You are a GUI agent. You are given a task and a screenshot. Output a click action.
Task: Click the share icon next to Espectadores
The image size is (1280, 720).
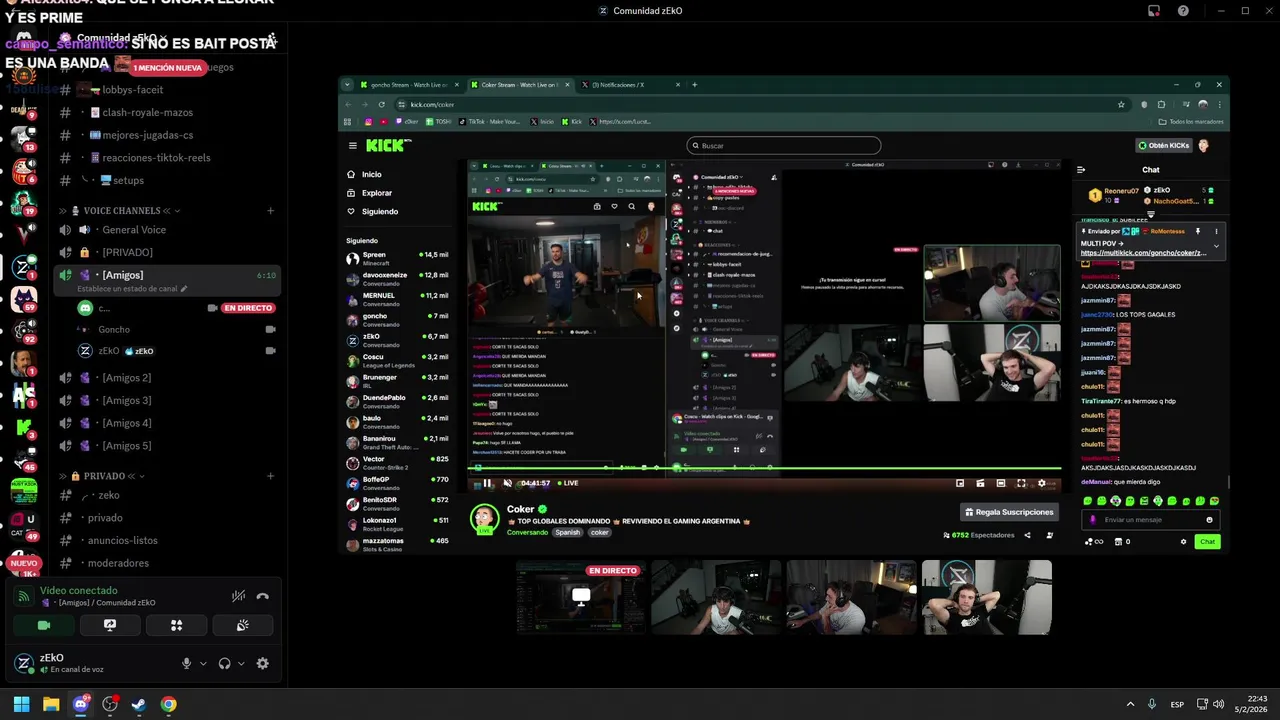[x=1027, y=536]
